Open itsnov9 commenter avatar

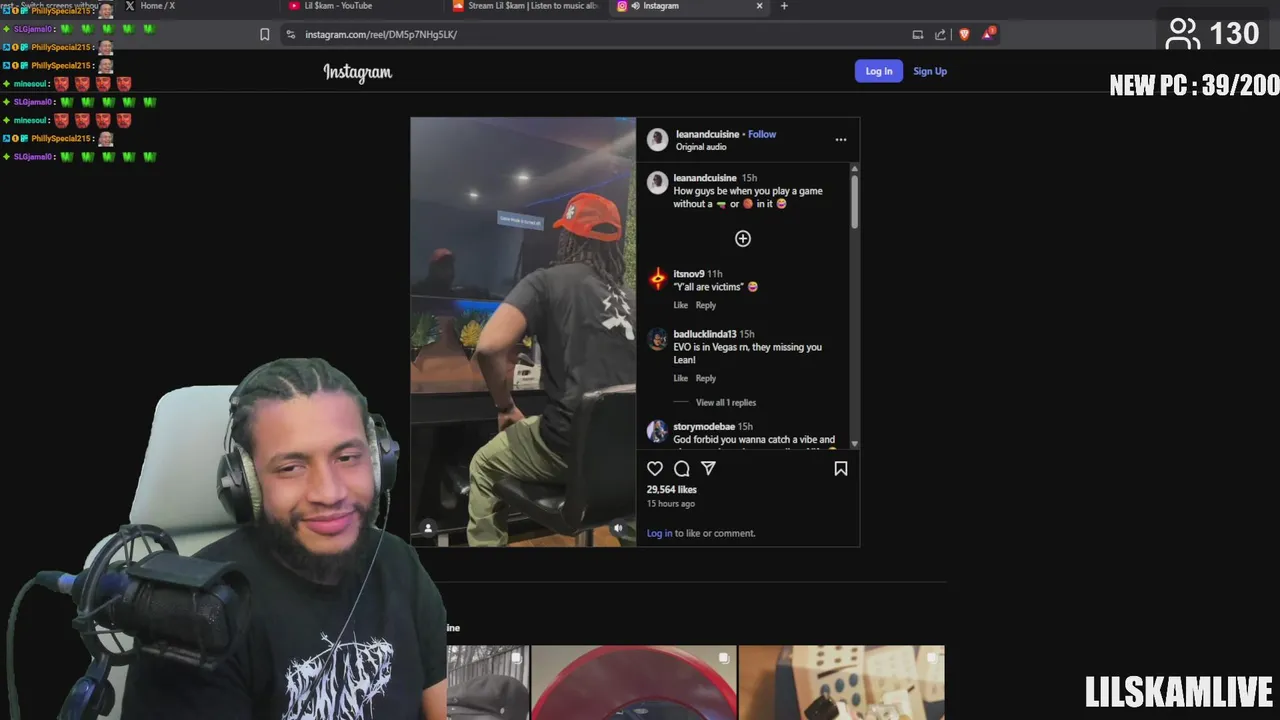tap(657, 280)
